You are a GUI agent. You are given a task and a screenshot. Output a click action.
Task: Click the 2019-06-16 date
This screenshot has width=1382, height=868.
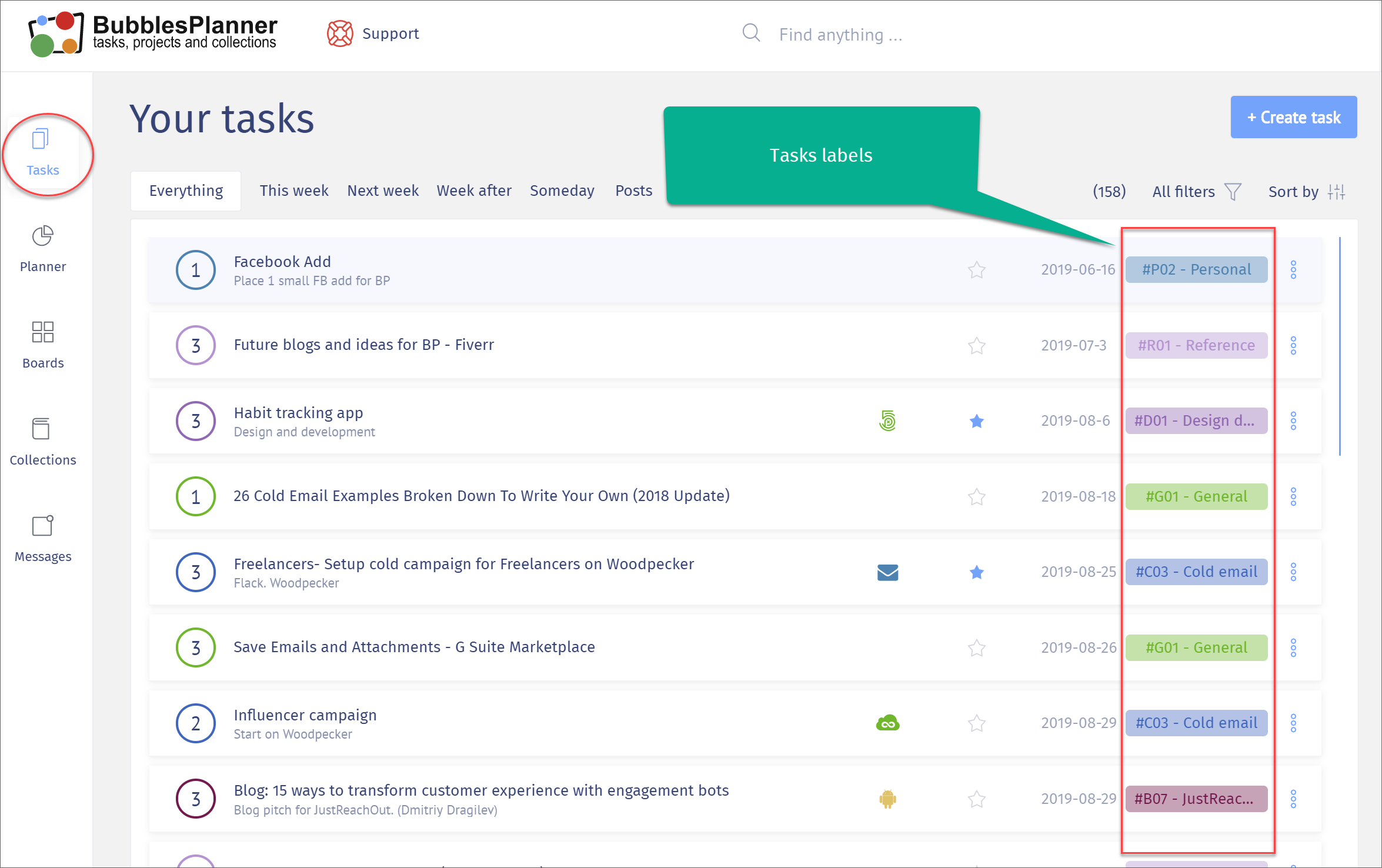pos(1078,269)
